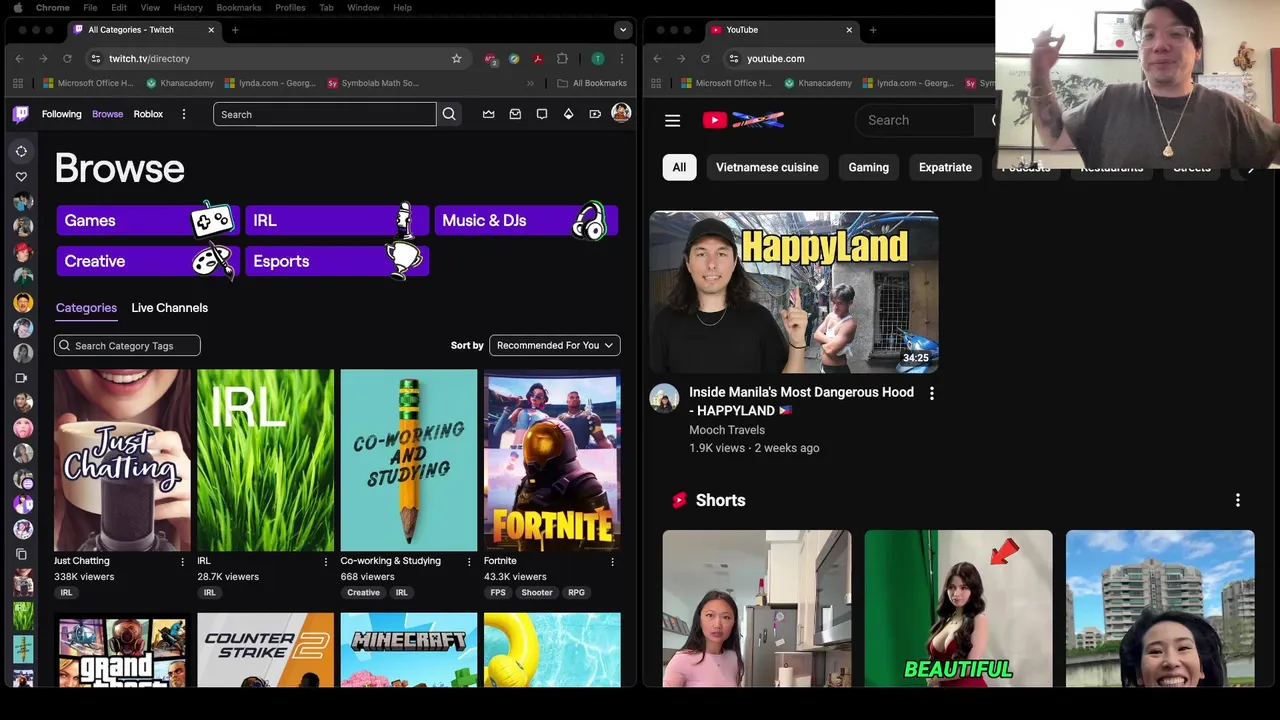Reload the YouTube page
This screenshot has width=1280, height=720.
(705, 59)
